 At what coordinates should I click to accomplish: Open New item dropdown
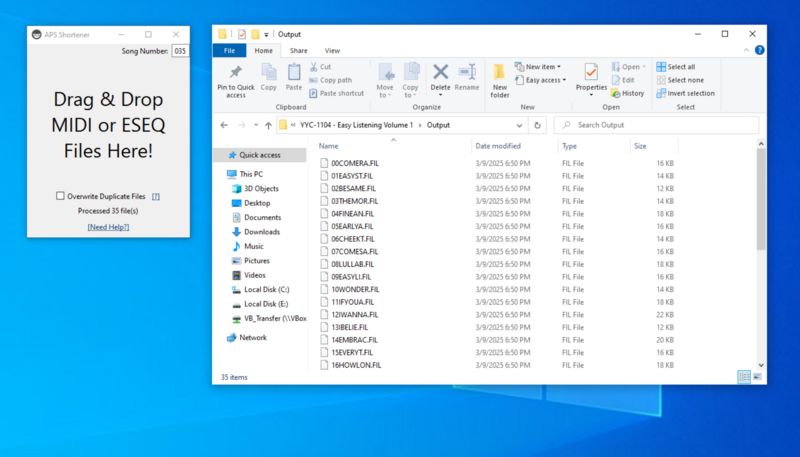pyautogui.click(x=538, y=67)
